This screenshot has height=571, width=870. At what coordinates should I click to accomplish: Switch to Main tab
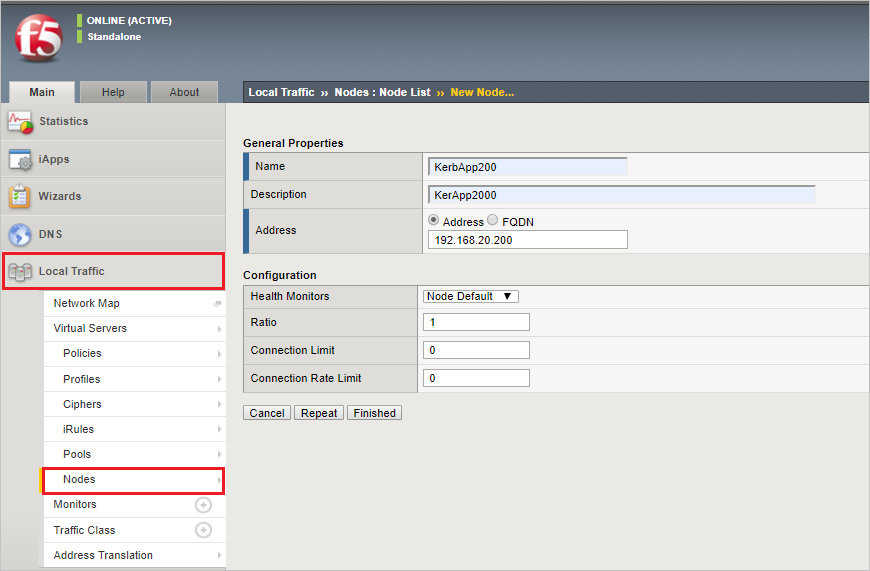[x=42, y=92]
